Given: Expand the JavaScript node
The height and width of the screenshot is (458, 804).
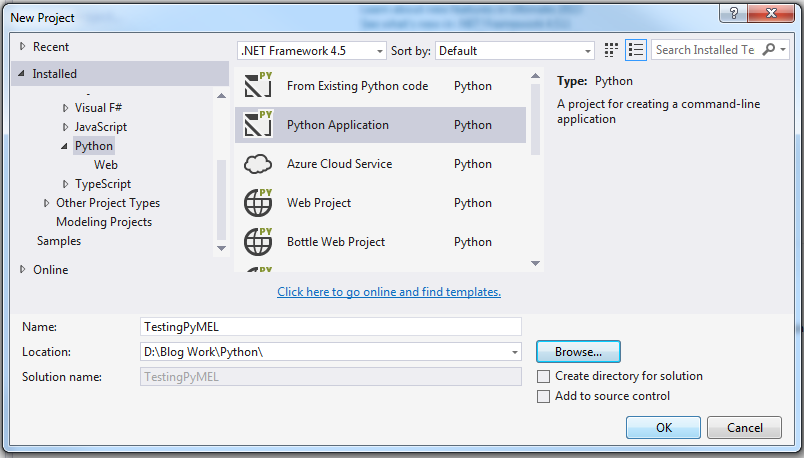Looking at the screenshot, I should (65, 127).
